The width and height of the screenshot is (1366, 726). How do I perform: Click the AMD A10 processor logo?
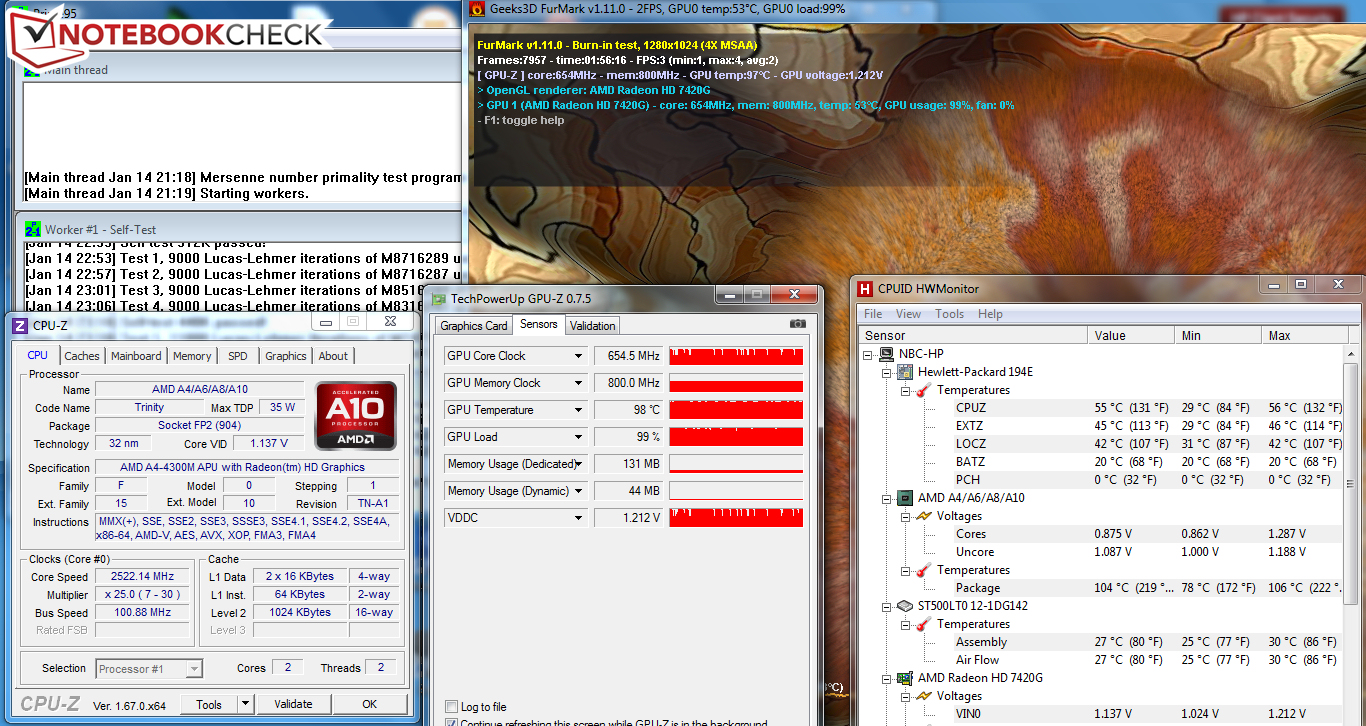[x=355, y=415]
